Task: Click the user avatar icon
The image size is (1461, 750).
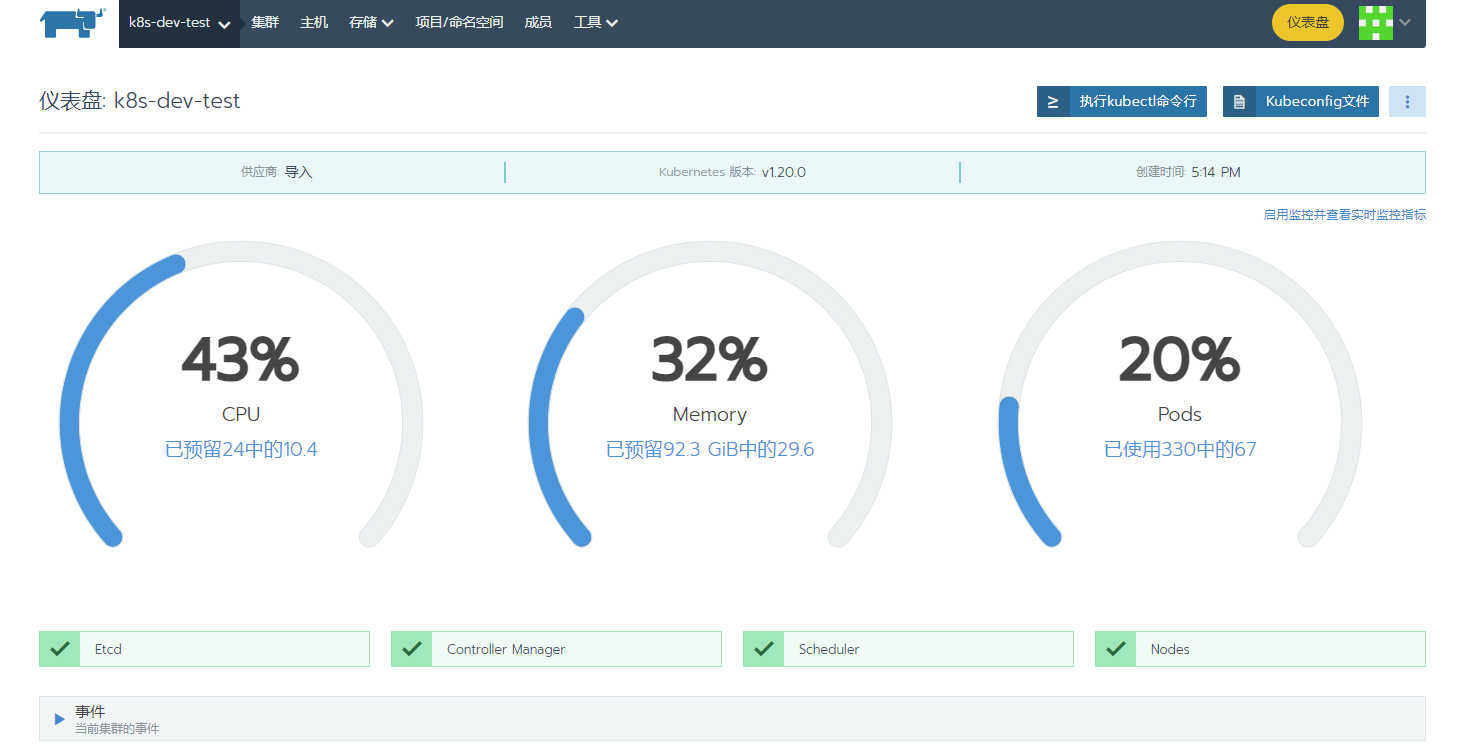Action: coord(1375,22)
